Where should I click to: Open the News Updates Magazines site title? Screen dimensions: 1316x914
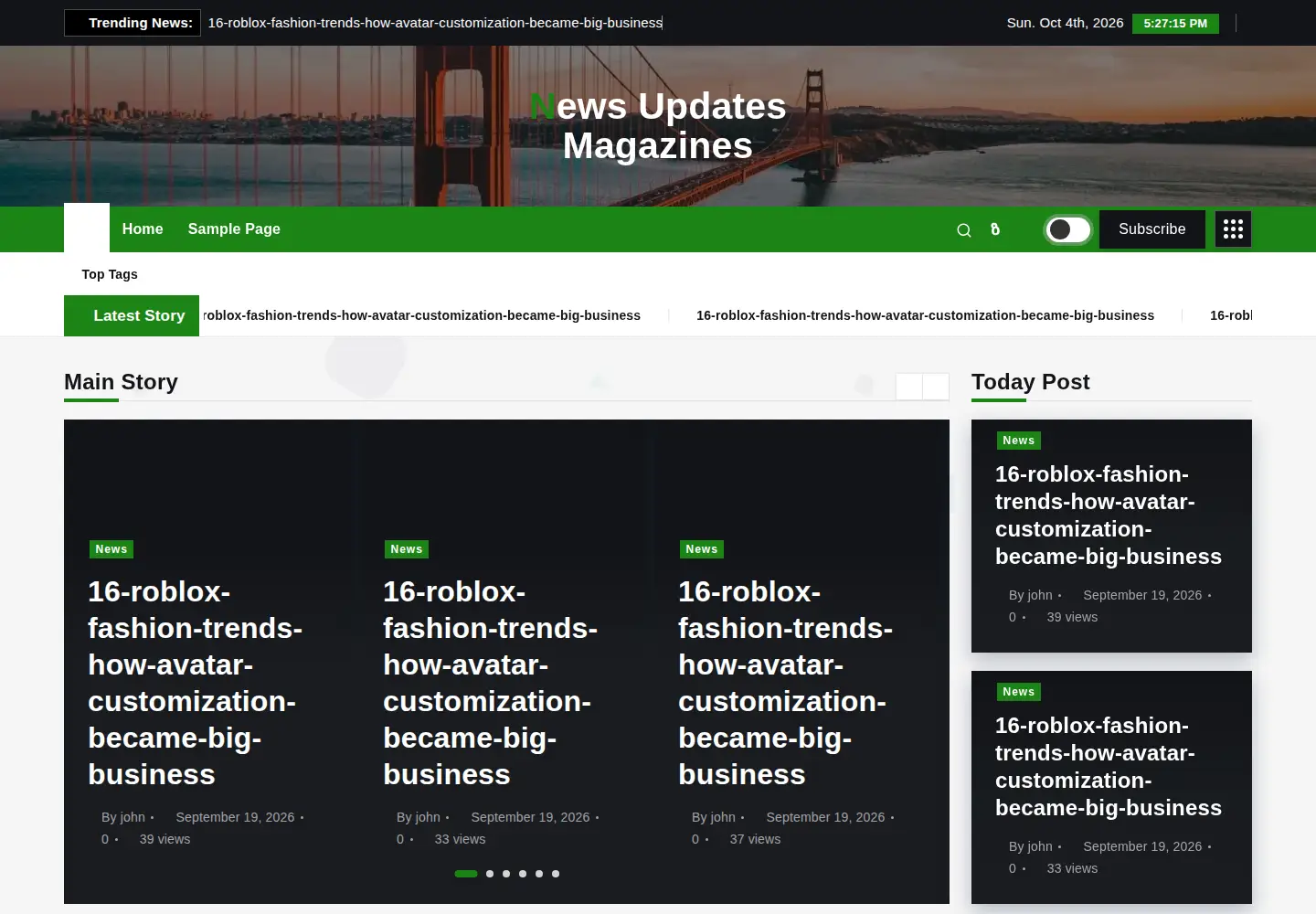(658, 126)
